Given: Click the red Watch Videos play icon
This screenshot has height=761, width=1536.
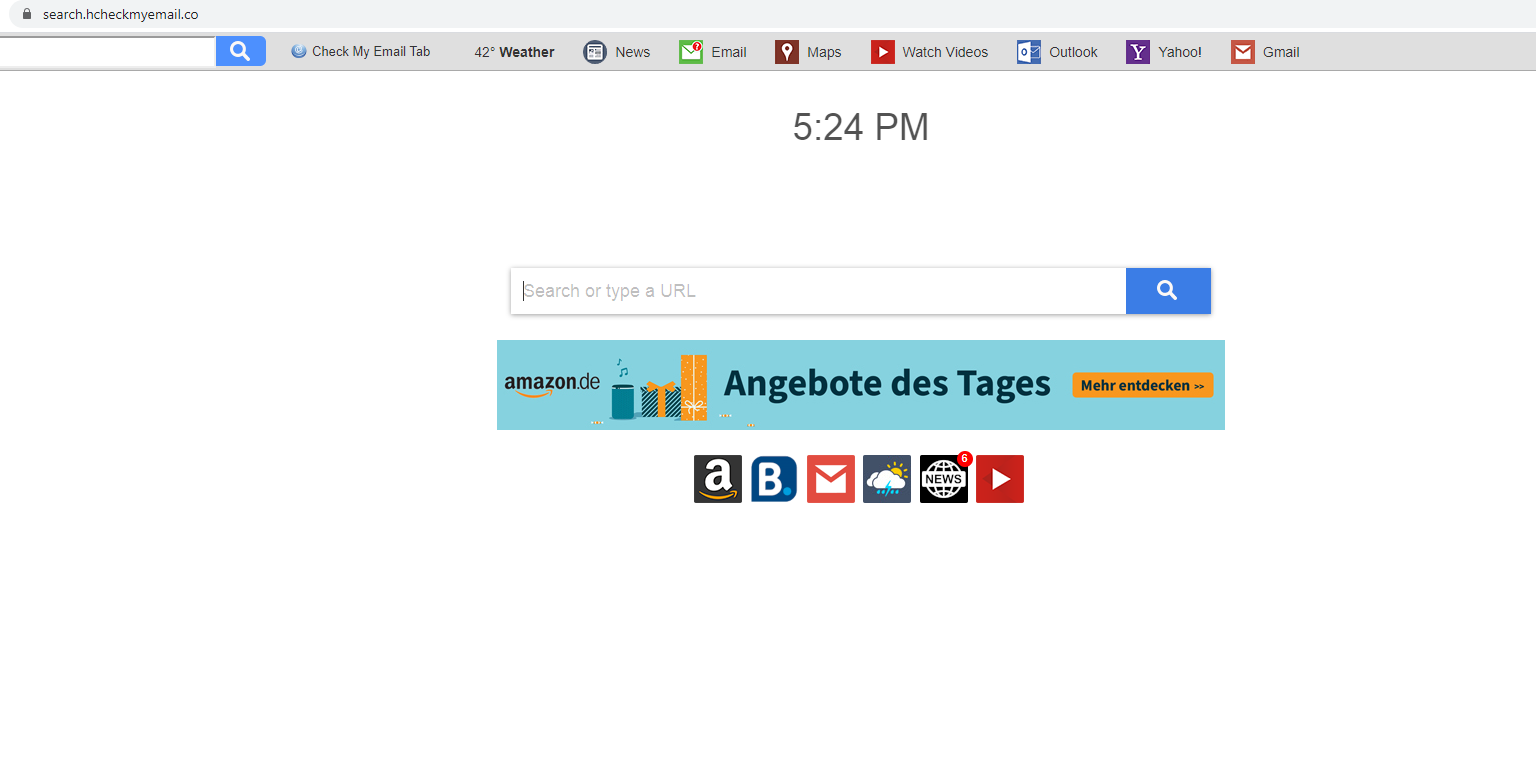Looking at the screenshot, I should click(882, 52).
